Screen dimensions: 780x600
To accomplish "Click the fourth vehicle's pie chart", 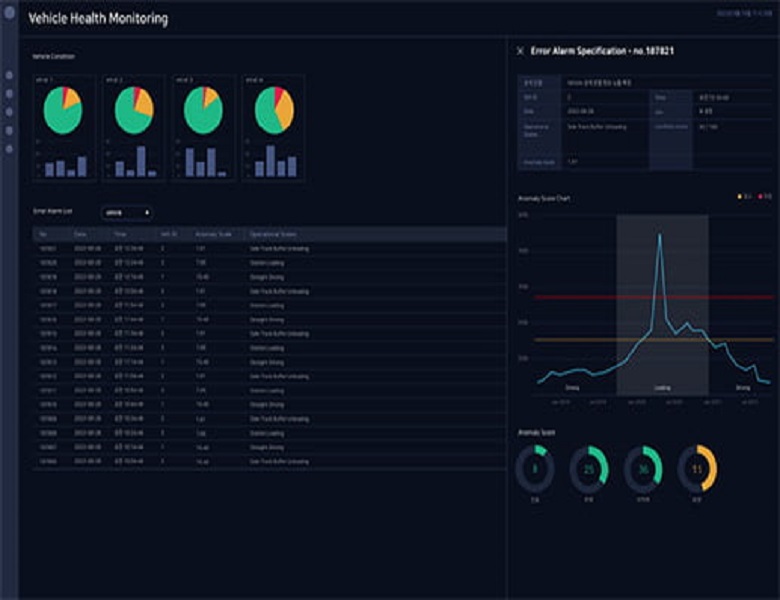I will 273,110.
